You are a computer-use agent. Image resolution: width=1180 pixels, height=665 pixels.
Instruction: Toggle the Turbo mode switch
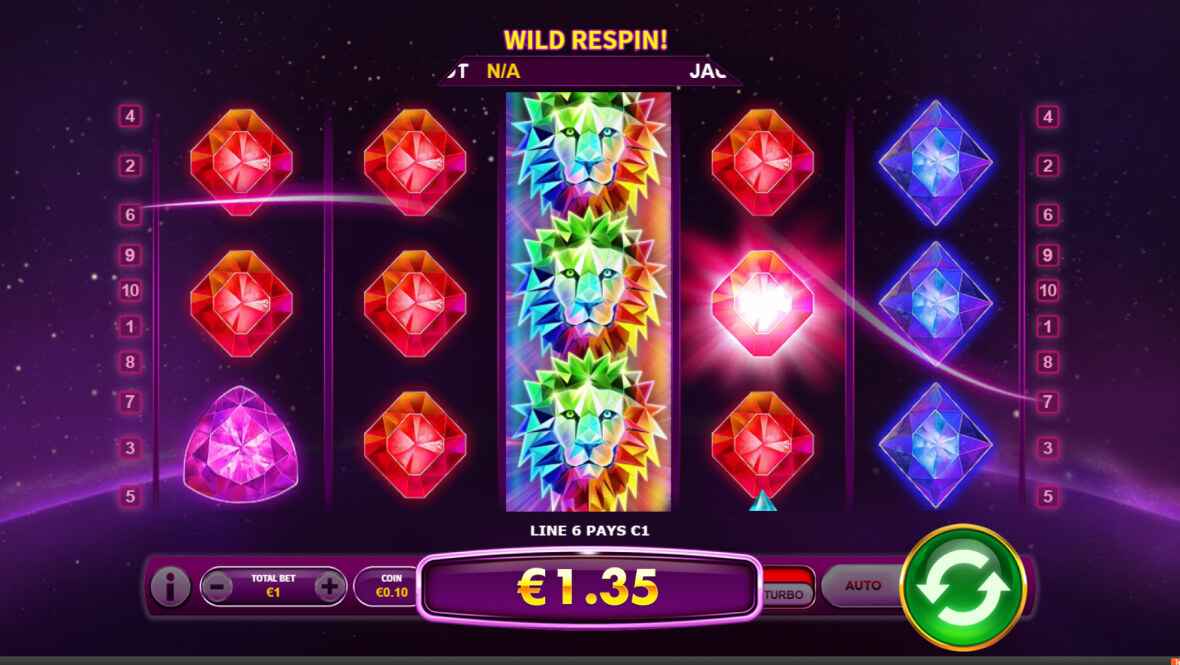(x=786, y=587)
